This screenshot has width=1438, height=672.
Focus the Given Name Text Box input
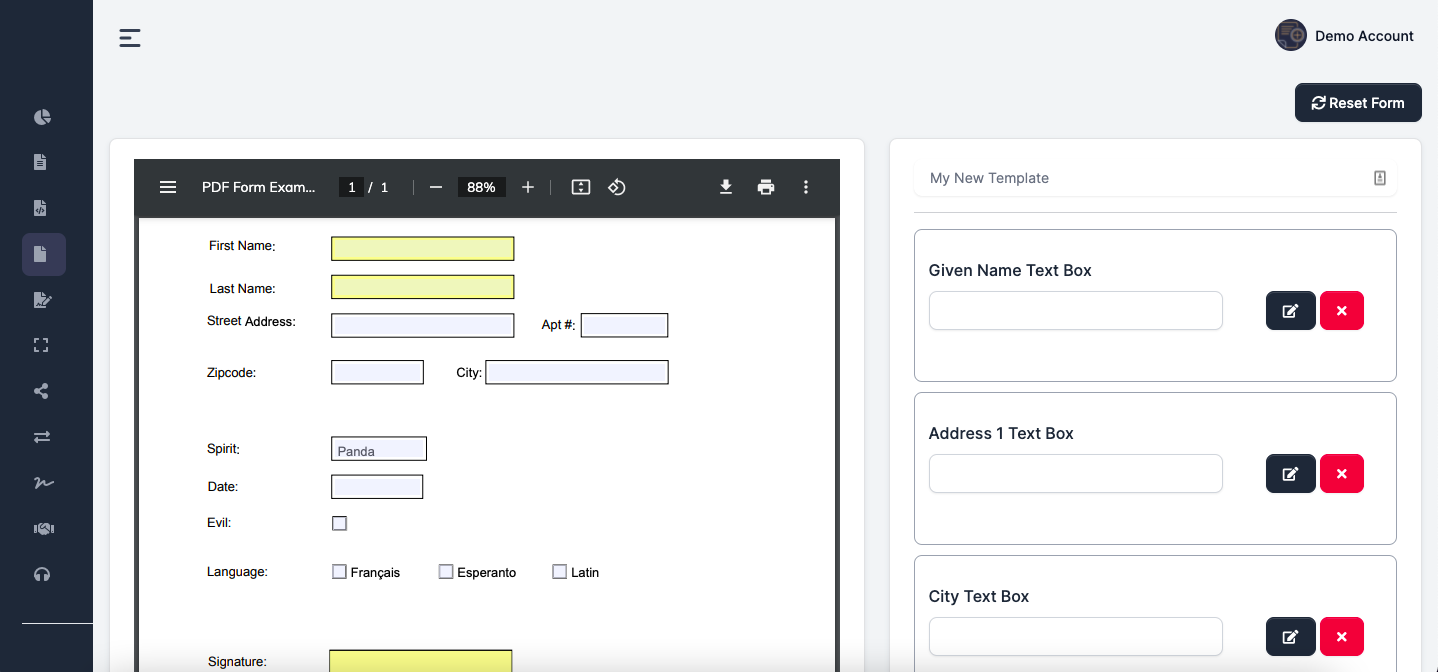click(1076, 311)
